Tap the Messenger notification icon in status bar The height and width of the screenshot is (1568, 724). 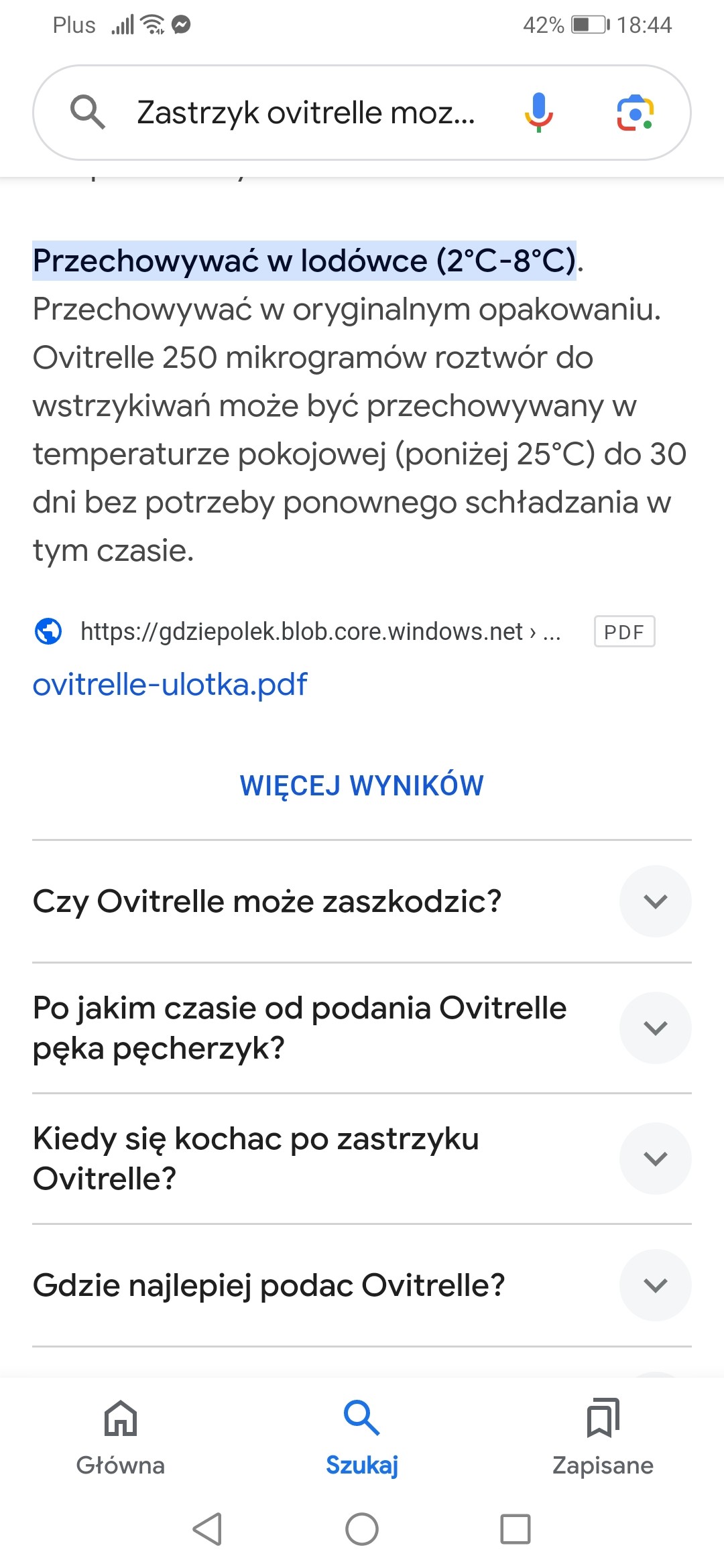pyautogui.click(x=181, y=25)
